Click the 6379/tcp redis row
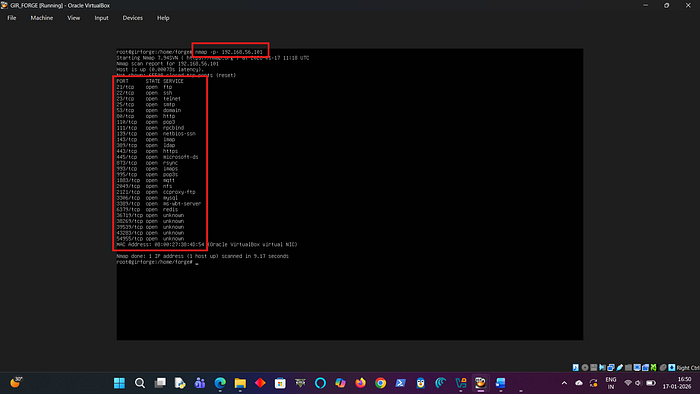Viewport: 700px width, 394px height. (x=147, y=209)
